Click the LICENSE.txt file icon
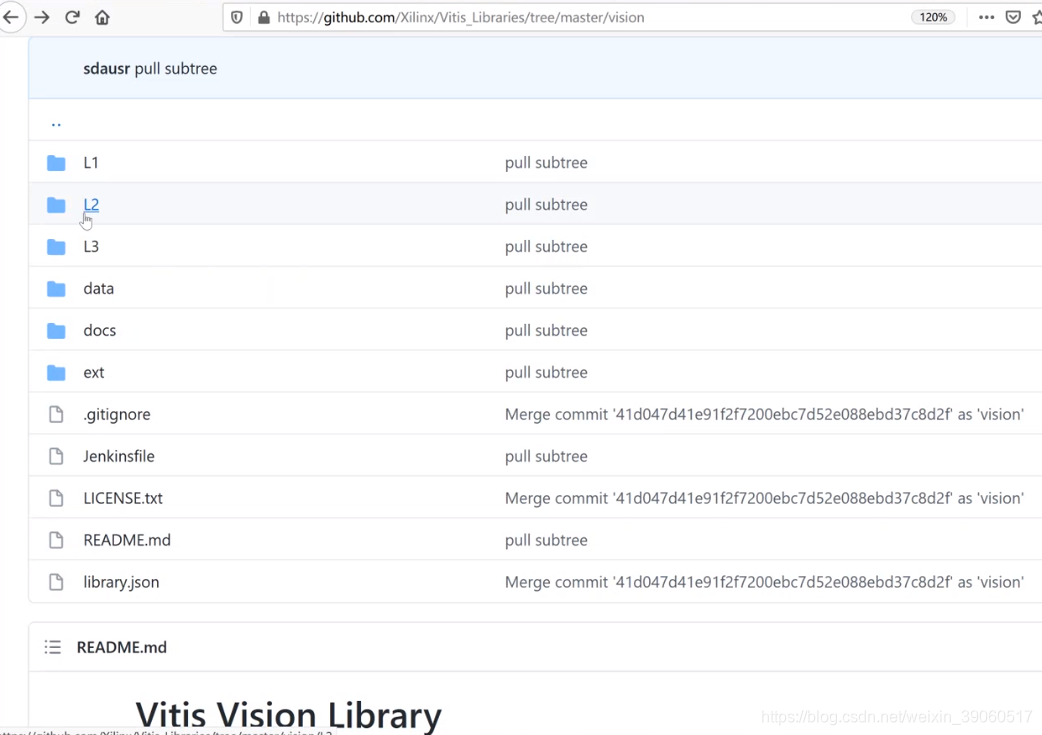1042x735 pixels. click(x=56, y=498)
